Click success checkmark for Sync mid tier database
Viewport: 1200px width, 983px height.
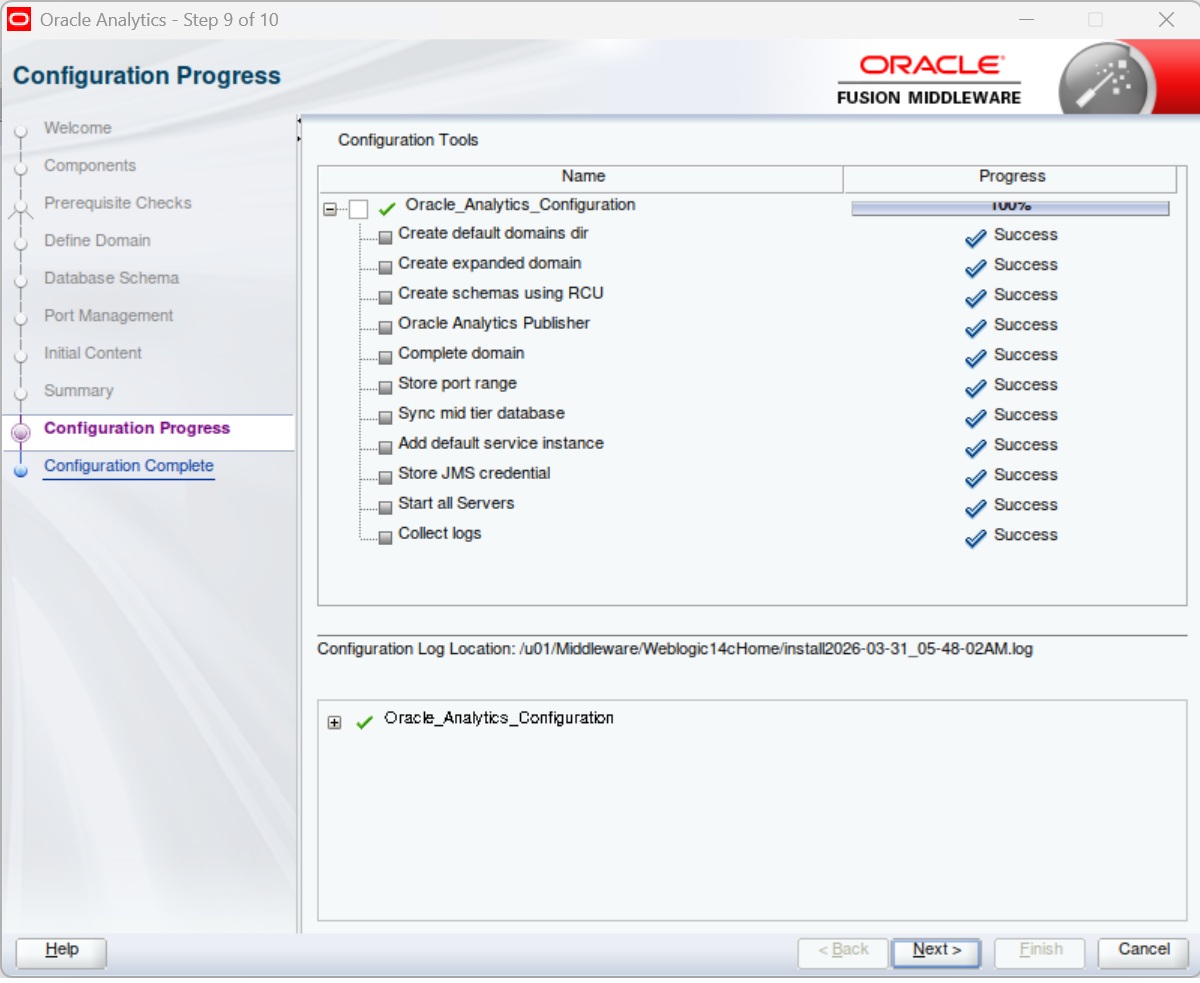[976, 418]
